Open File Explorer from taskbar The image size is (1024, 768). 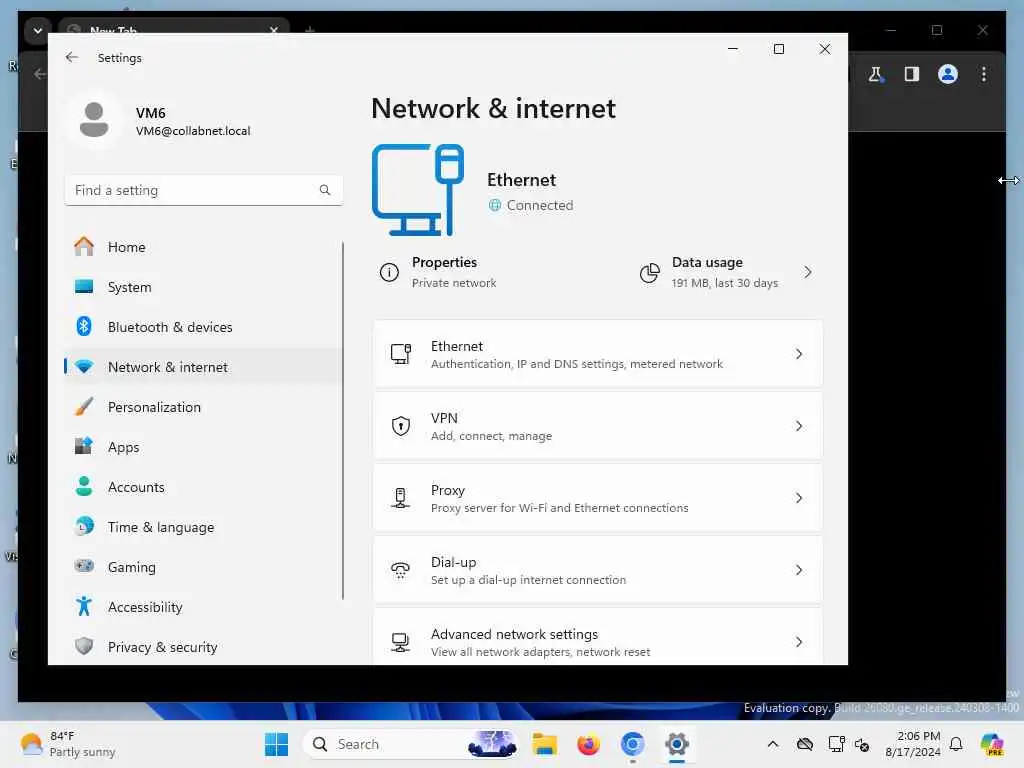click(x=544, y=744)
